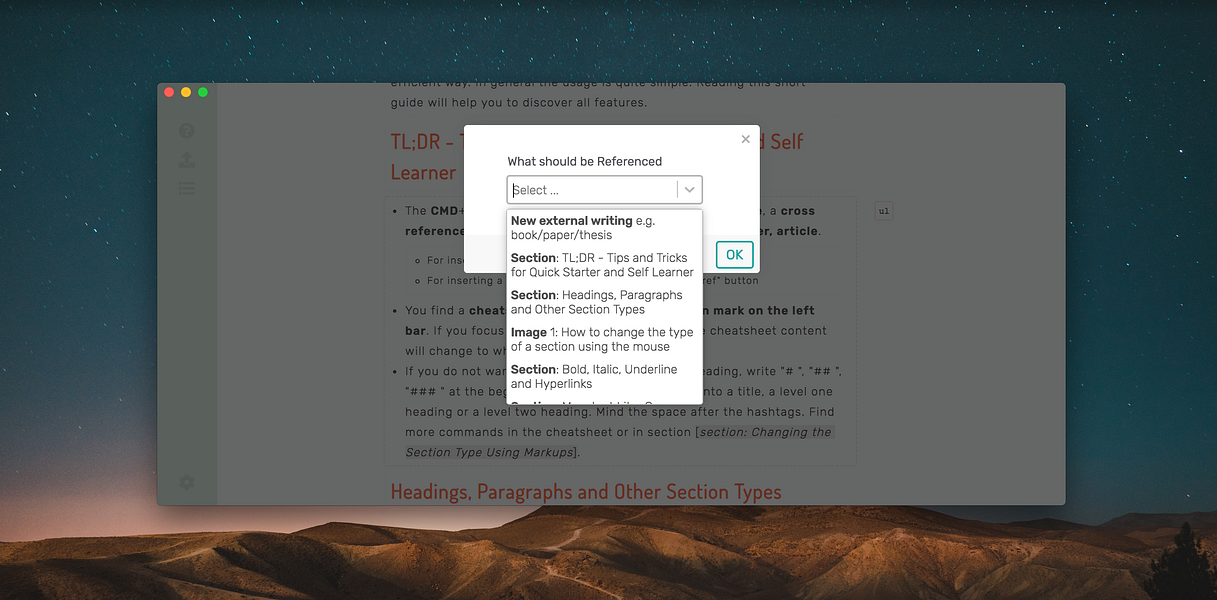Open the table of contents list icon

[186, 188]
